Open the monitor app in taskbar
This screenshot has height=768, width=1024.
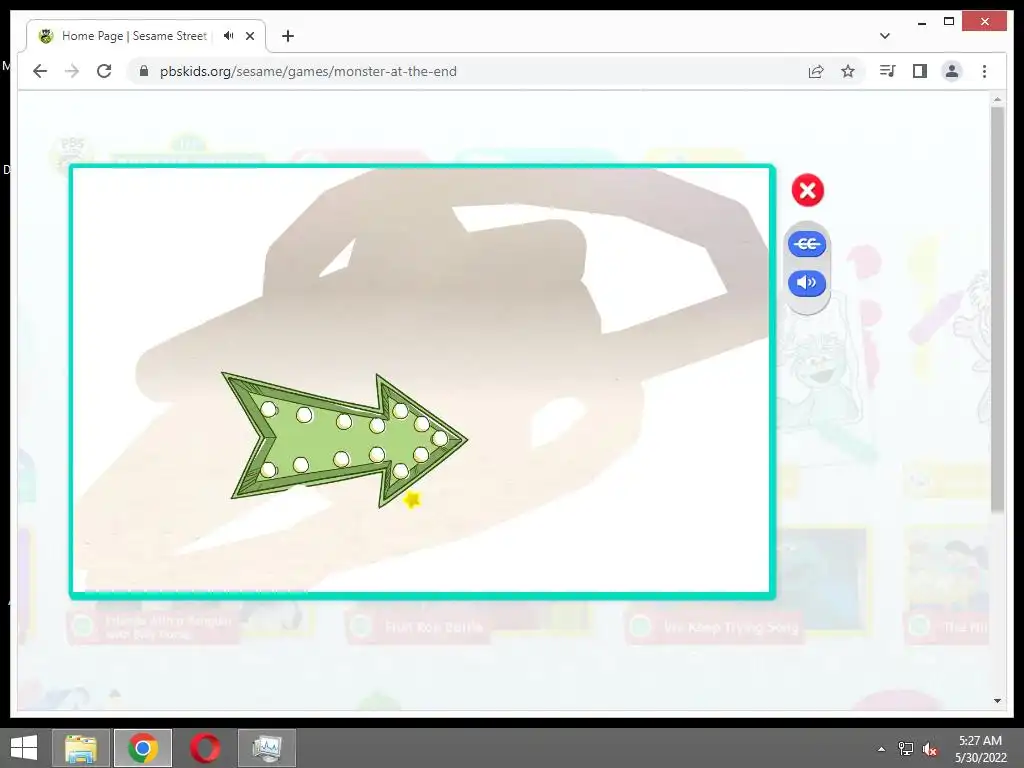point(266,748)
